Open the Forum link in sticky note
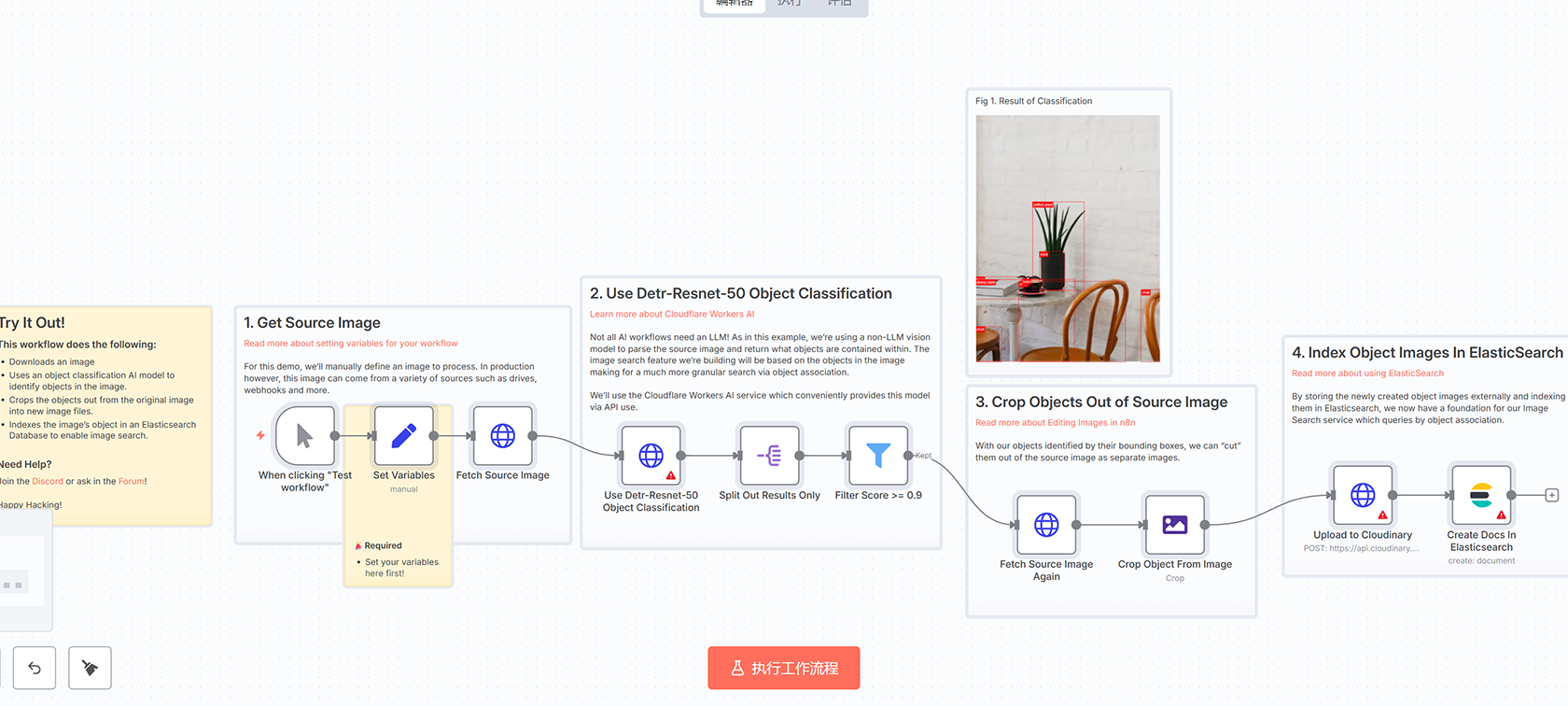The width and height of the screenshot is (1568, 706). coord(131,482)
